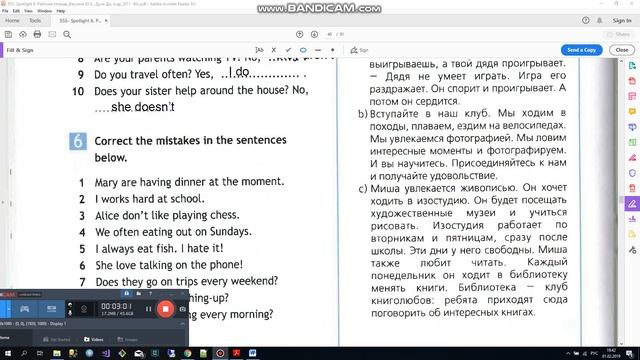Print the document using printer icon
The width and height of the screenshot is (640, 360).
[37, 34]
